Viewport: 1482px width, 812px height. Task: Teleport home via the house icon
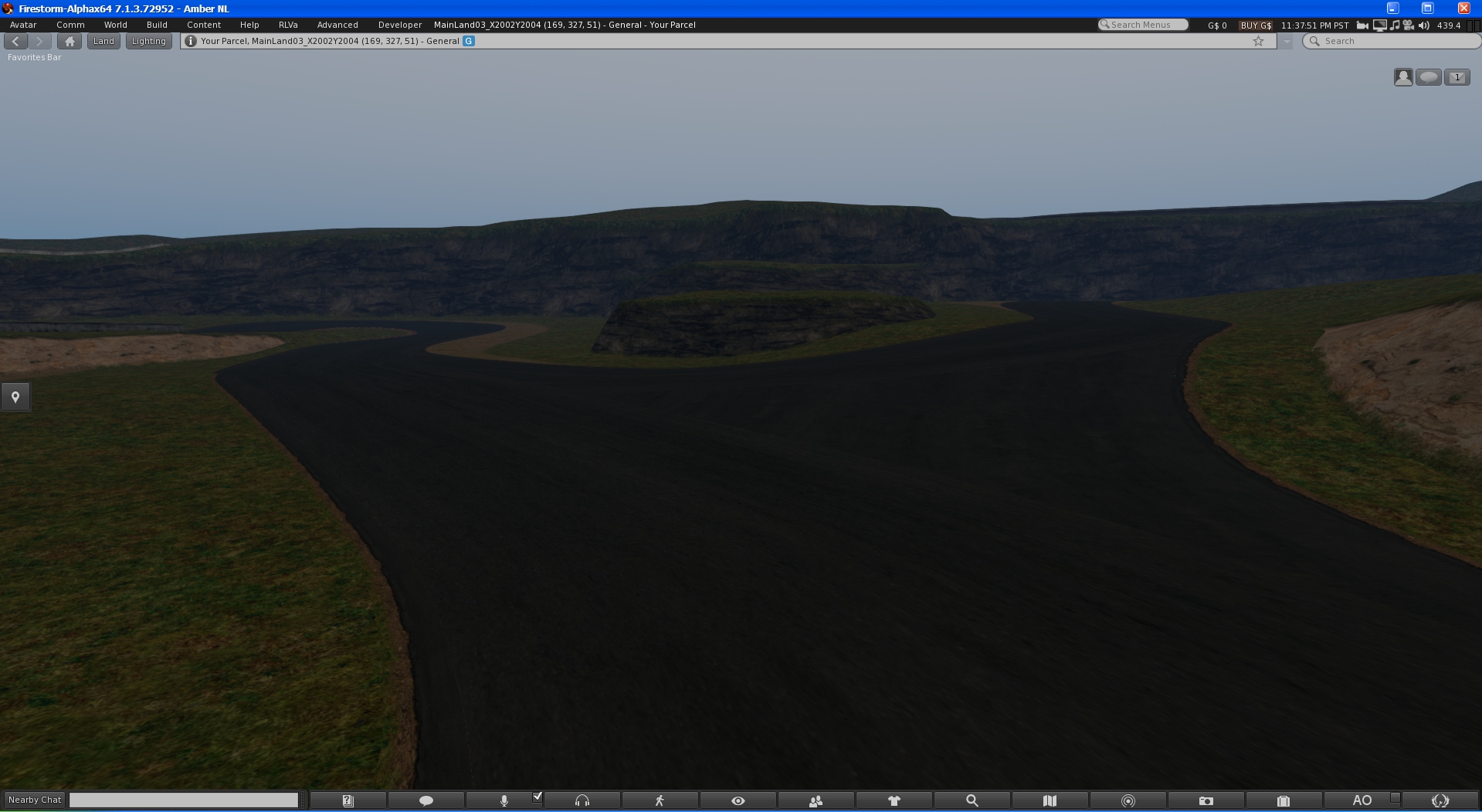pyautogui.click(x=70, y=41)
